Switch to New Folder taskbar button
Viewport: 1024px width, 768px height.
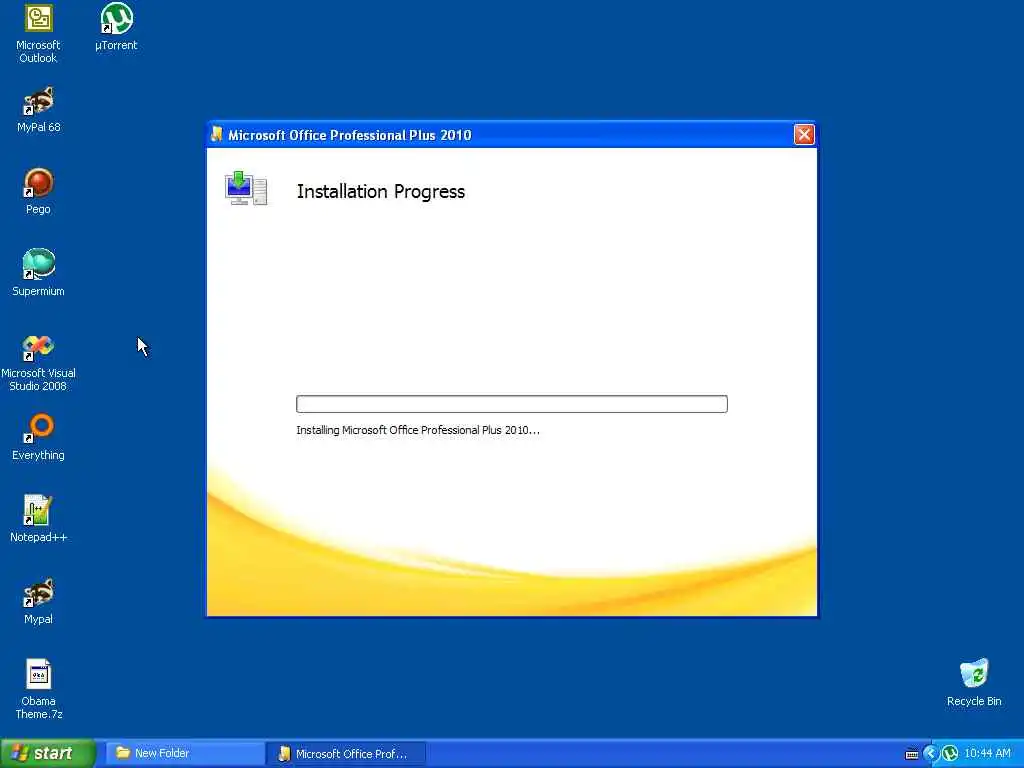pos(185,753)
